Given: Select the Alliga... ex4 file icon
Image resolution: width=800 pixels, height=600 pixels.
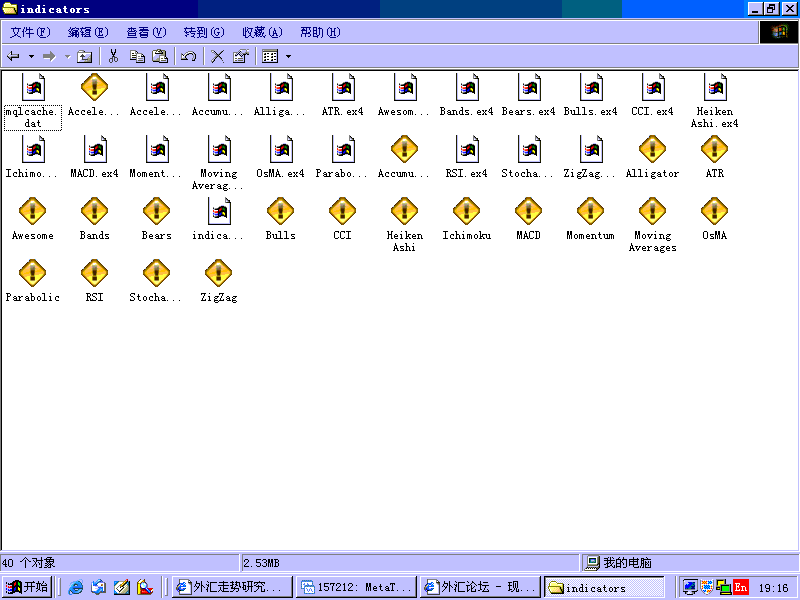Looking at the screenshot, I should point(281,87).
